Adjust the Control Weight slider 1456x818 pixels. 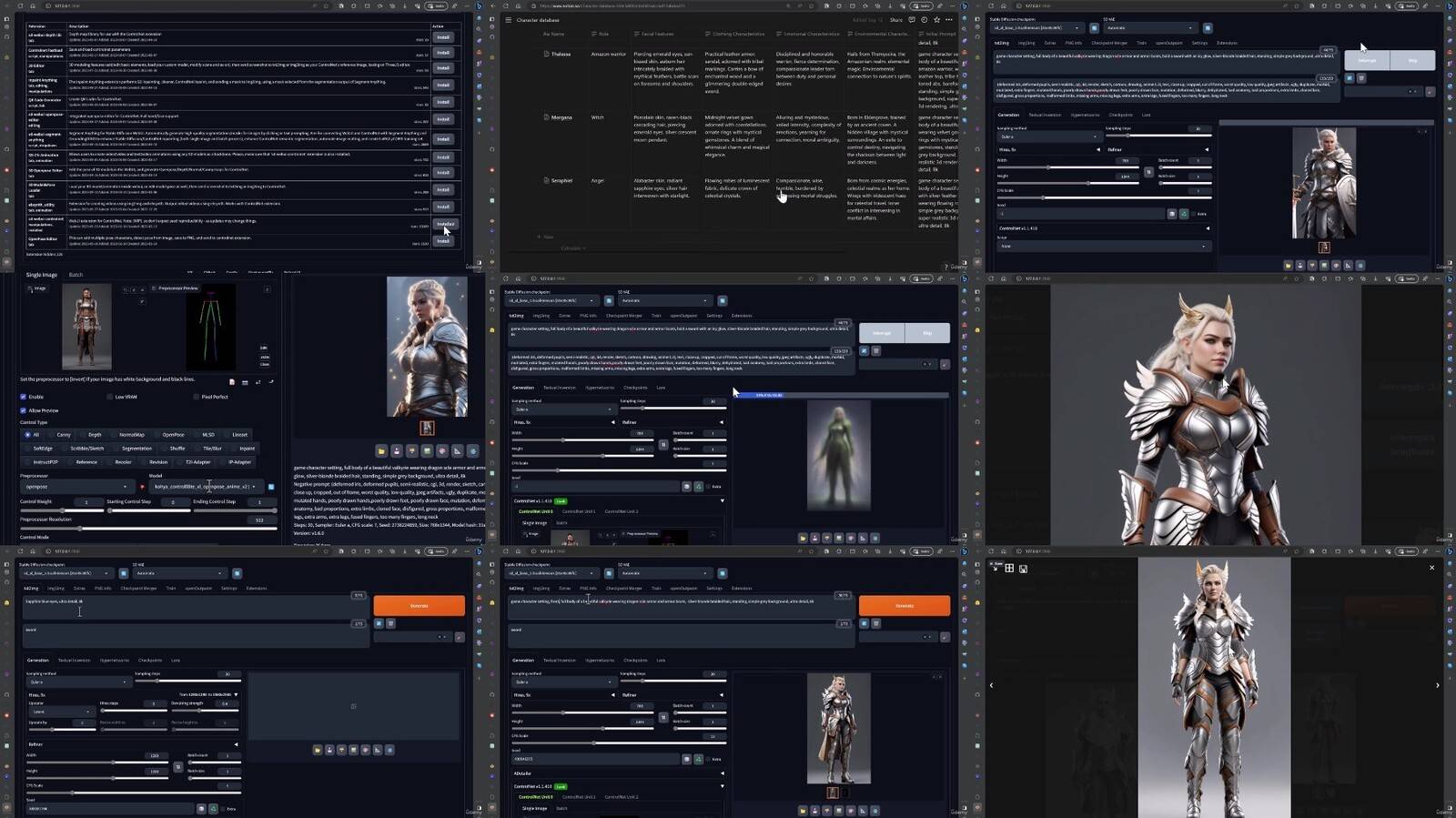coord(61,510)
